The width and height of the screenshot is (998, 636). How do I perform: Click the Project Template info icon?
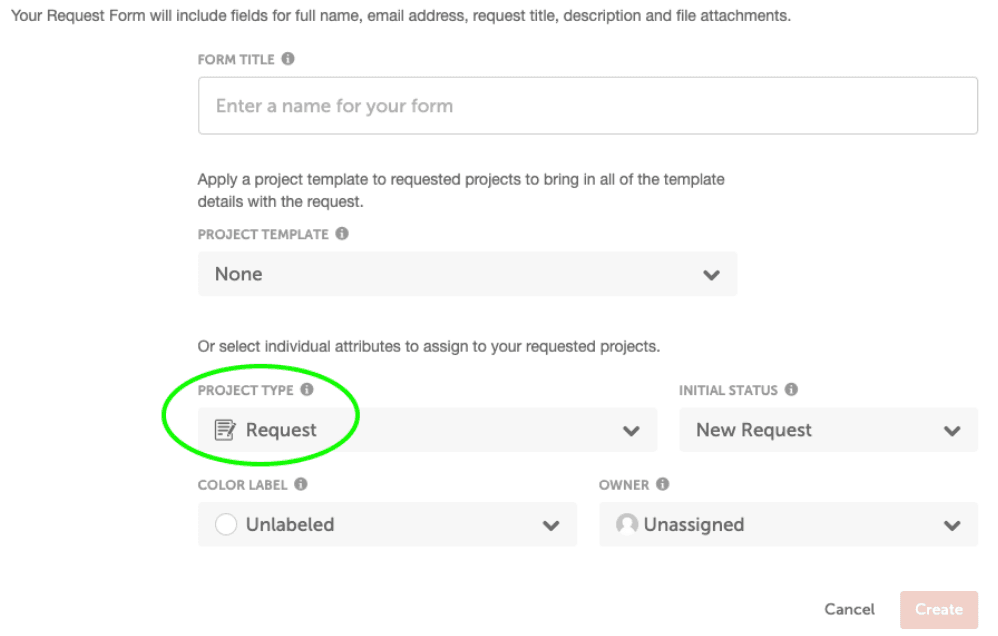pos(342,234)
